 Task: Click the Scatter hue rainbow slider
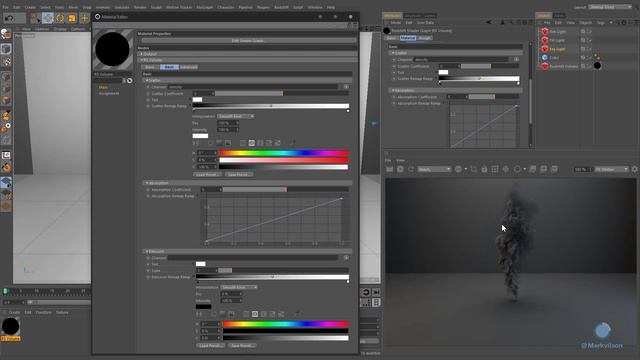(x=284, y=153)
